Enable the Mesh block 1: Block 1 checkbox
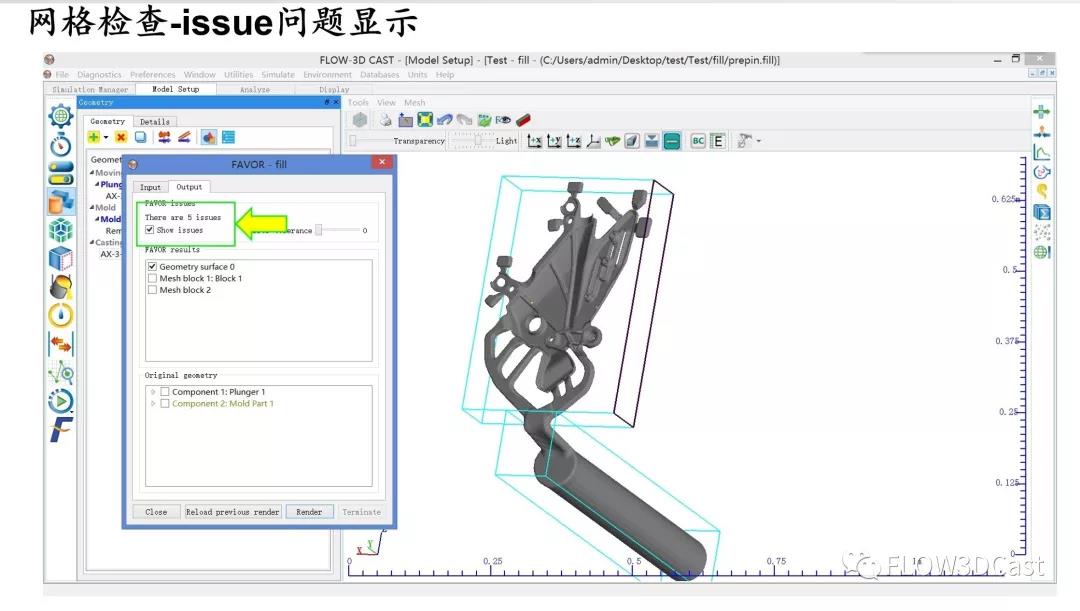 coord(152,279)
